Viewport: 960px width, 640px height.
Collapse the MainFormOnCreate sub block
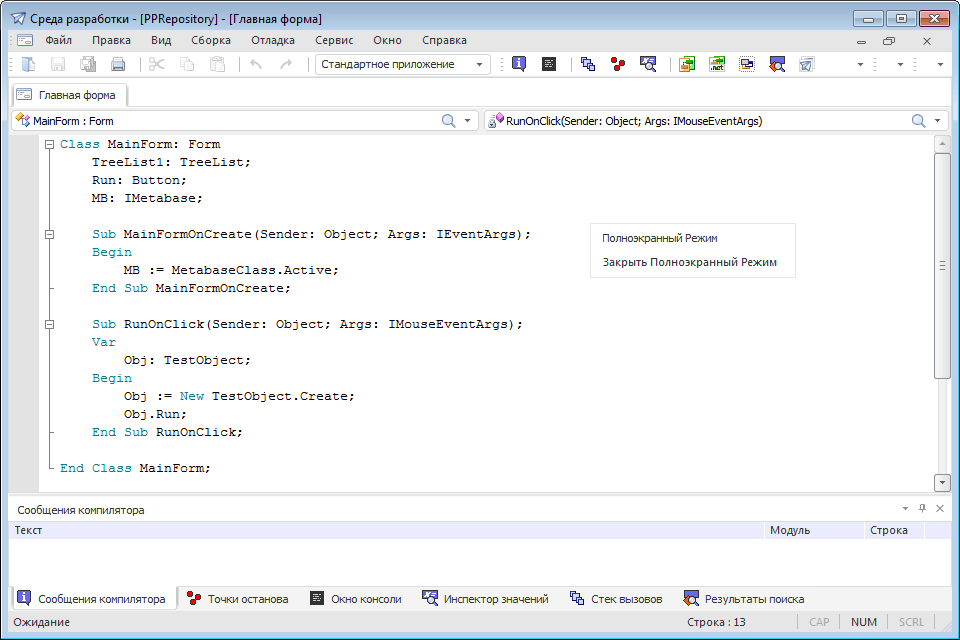[x=49, y=234]
